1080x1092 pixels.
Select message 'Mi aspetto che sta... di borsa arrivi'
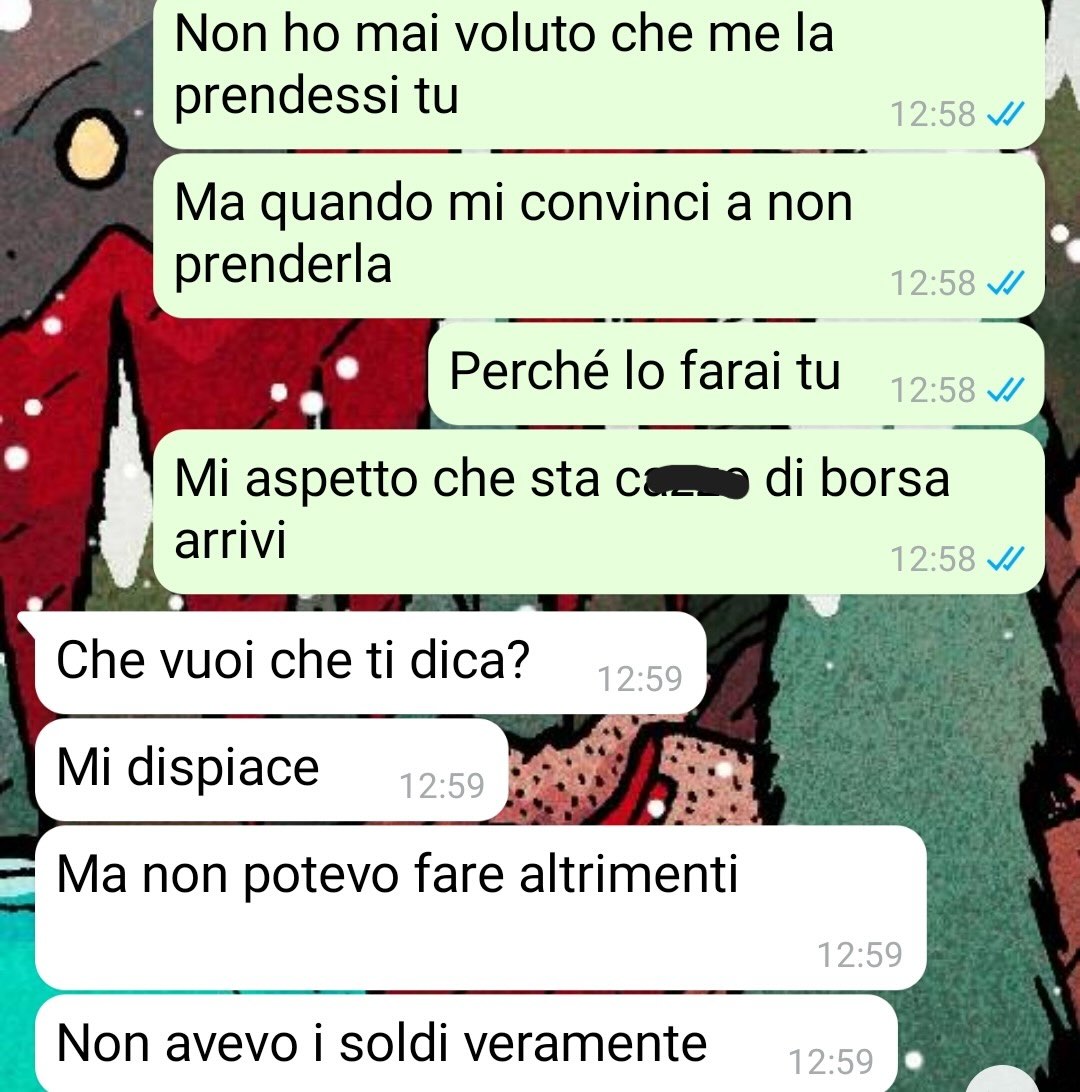(x=598, y=511)
